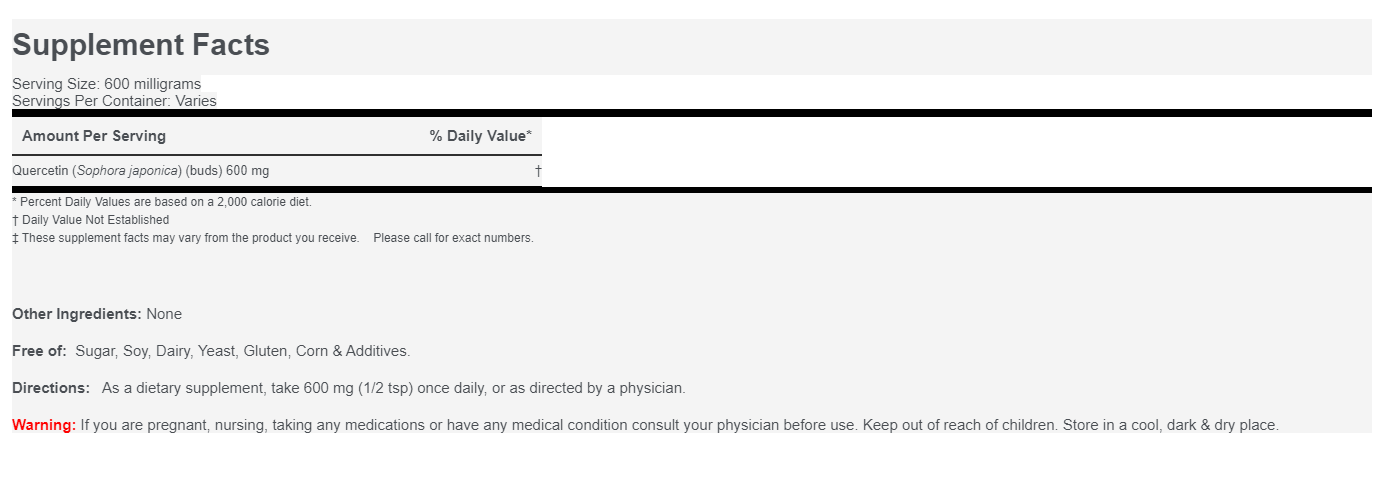Click the Percent Daily Values footnote

162,202
